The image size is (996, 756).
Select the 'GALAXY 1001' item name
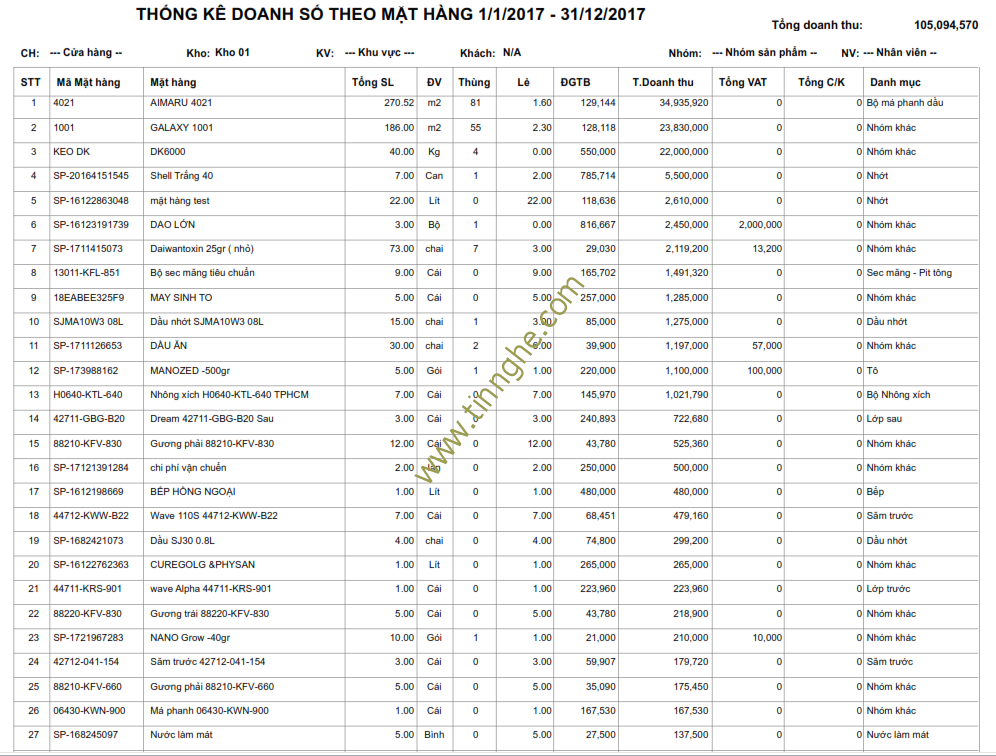click(182, 128)
